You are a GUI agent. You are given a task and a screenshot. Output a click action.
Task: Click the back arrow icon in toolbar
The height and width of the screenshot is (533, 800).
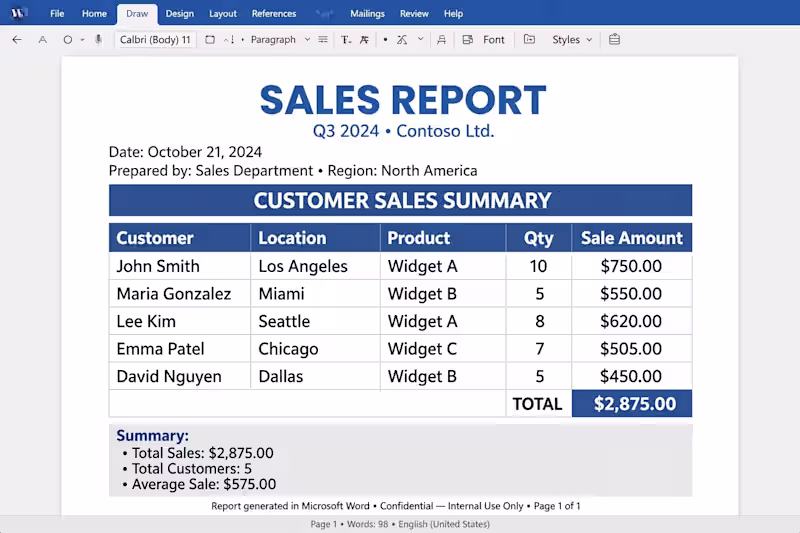[x=17, y=40]
